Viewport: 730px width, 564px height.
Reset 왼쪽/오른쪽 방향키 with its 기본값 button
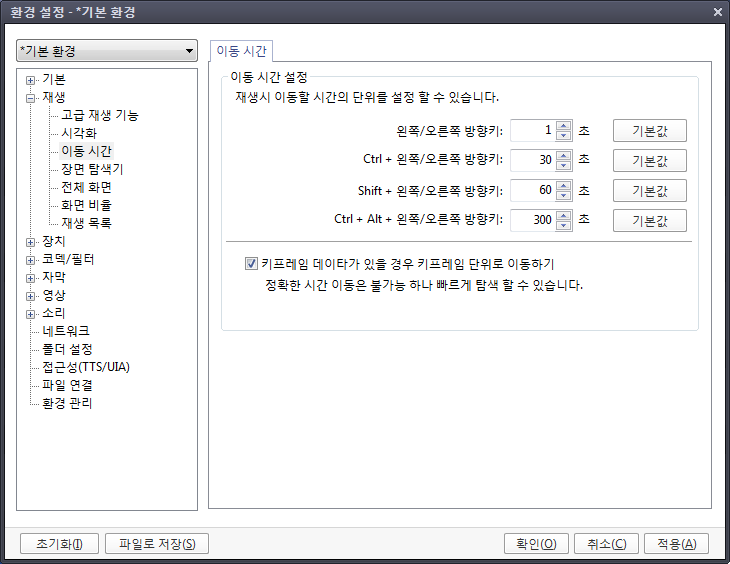coord(649,131)
